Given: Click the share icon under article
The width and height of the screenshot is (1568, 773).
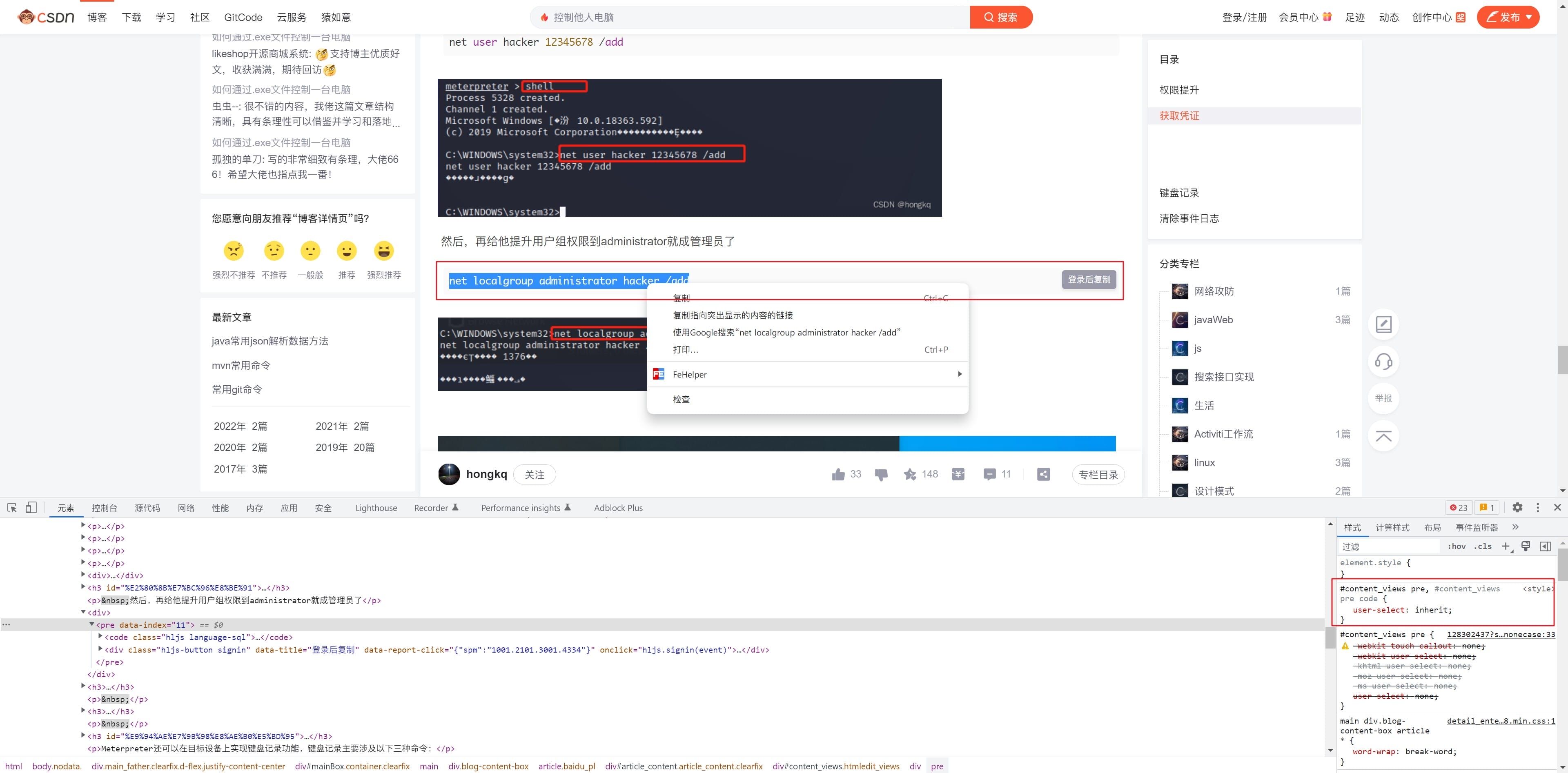Looking at the screenshot, I should (x=1043, y=474).
